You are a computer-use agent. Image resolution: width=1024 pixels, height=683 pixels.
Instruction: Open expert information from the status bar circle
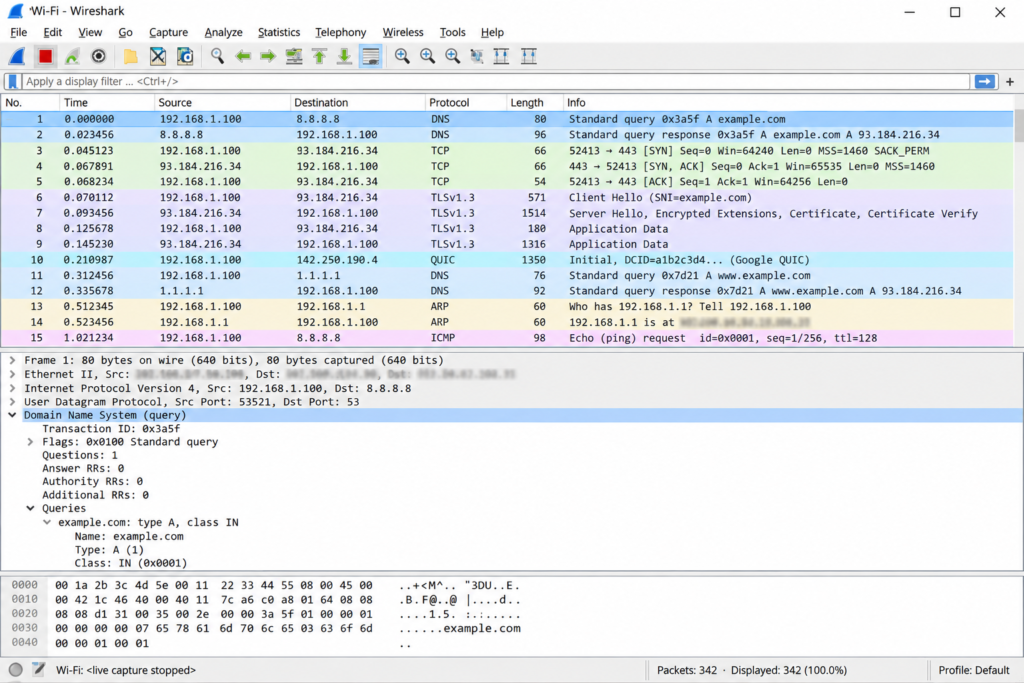coord(16,670)
